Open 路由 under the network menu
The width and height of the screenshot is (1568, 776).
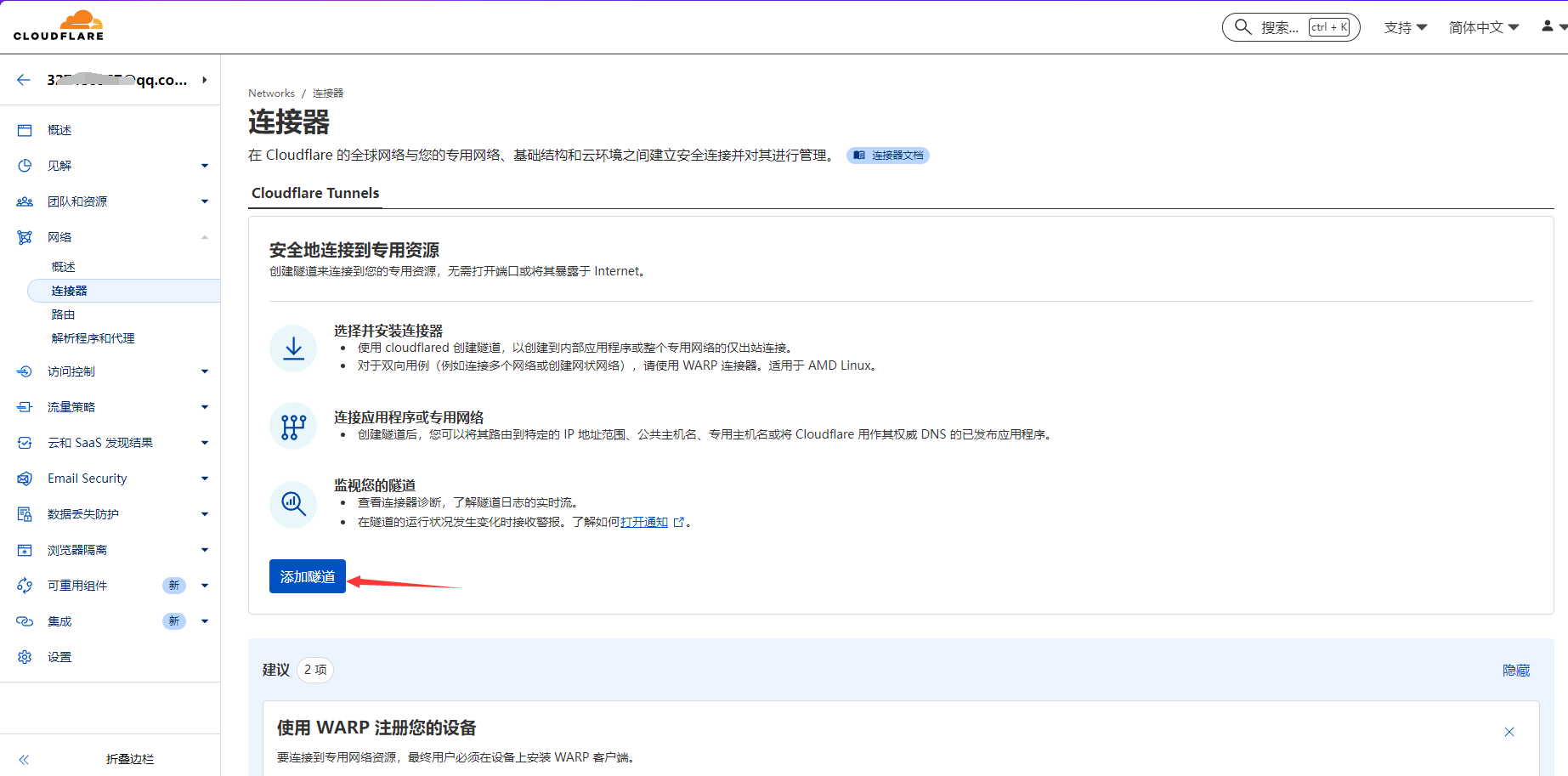click(x=64, y=314)
